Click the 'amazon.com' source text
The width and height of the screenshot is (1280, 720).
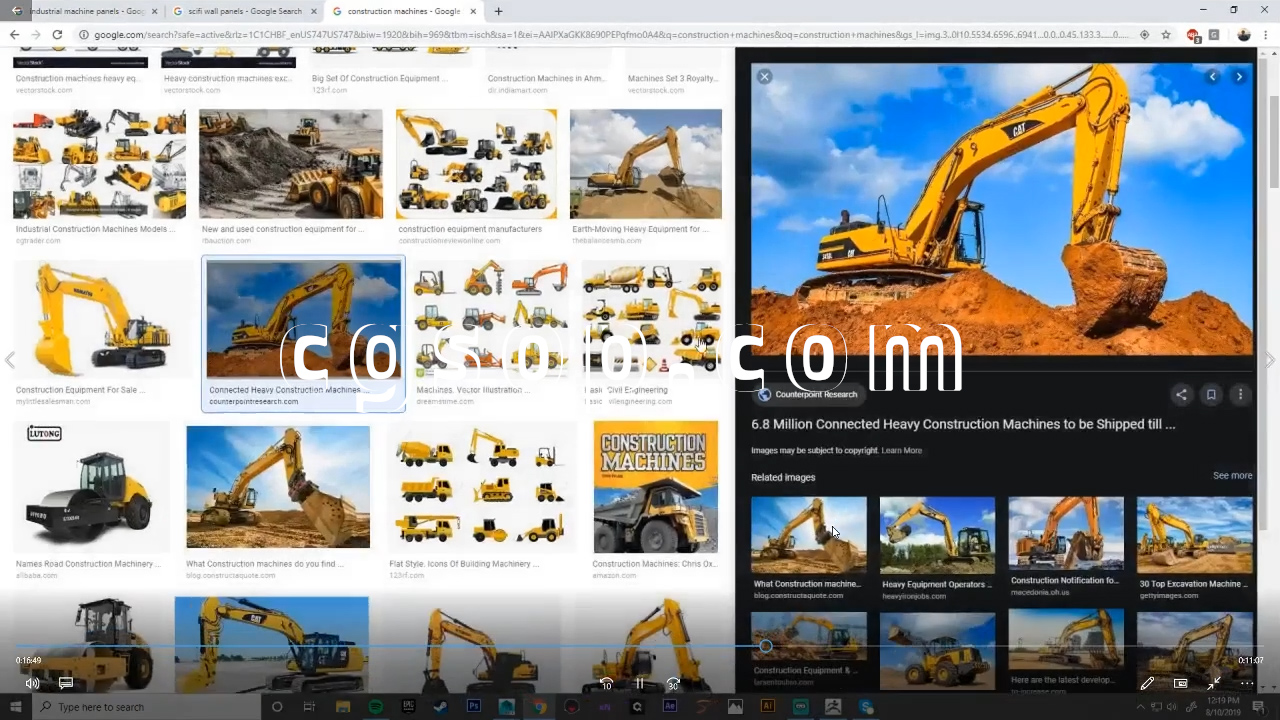click(x=615, y=575)
